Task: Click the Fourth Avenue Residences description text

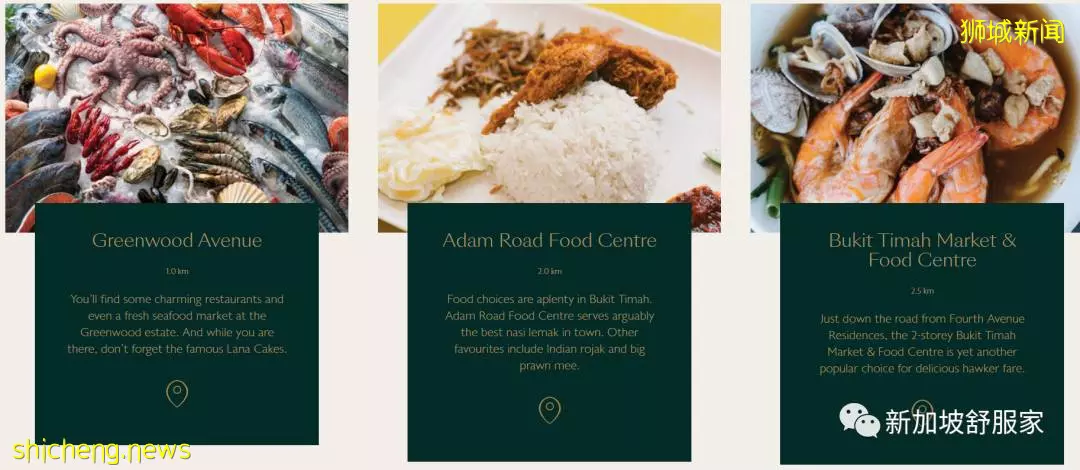Action: [922, 344]
